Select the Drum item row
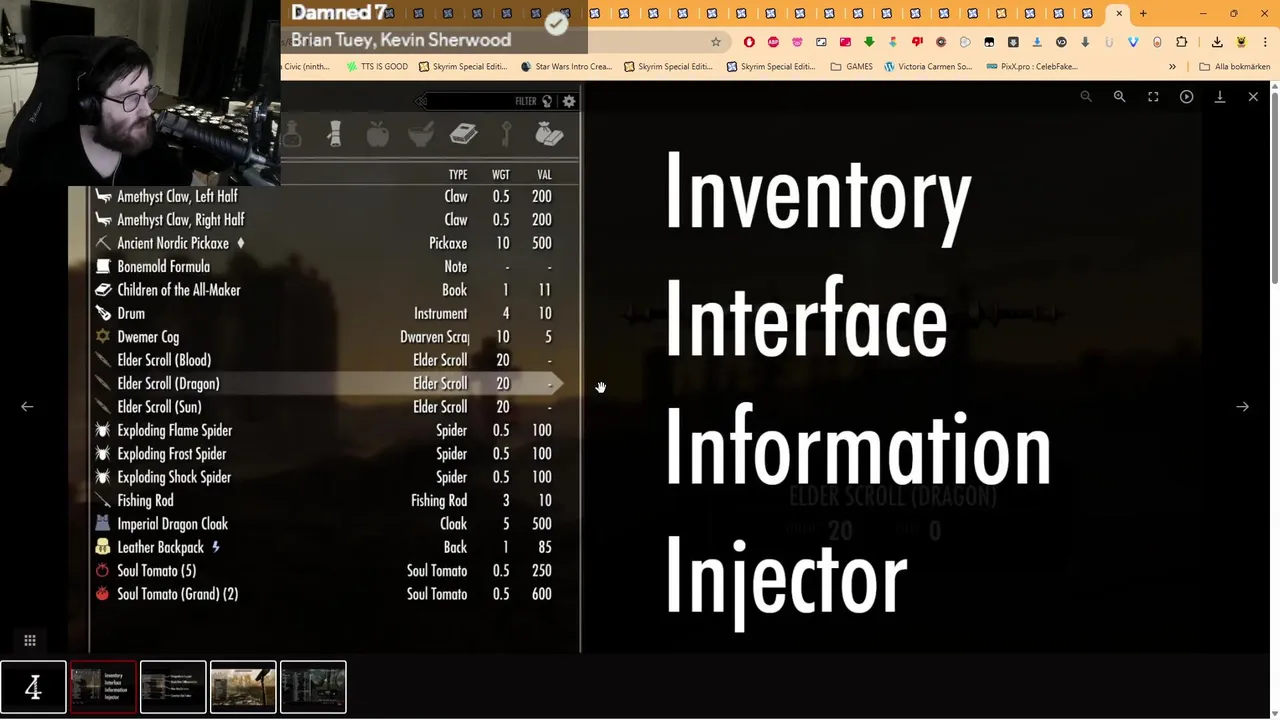 326,314
